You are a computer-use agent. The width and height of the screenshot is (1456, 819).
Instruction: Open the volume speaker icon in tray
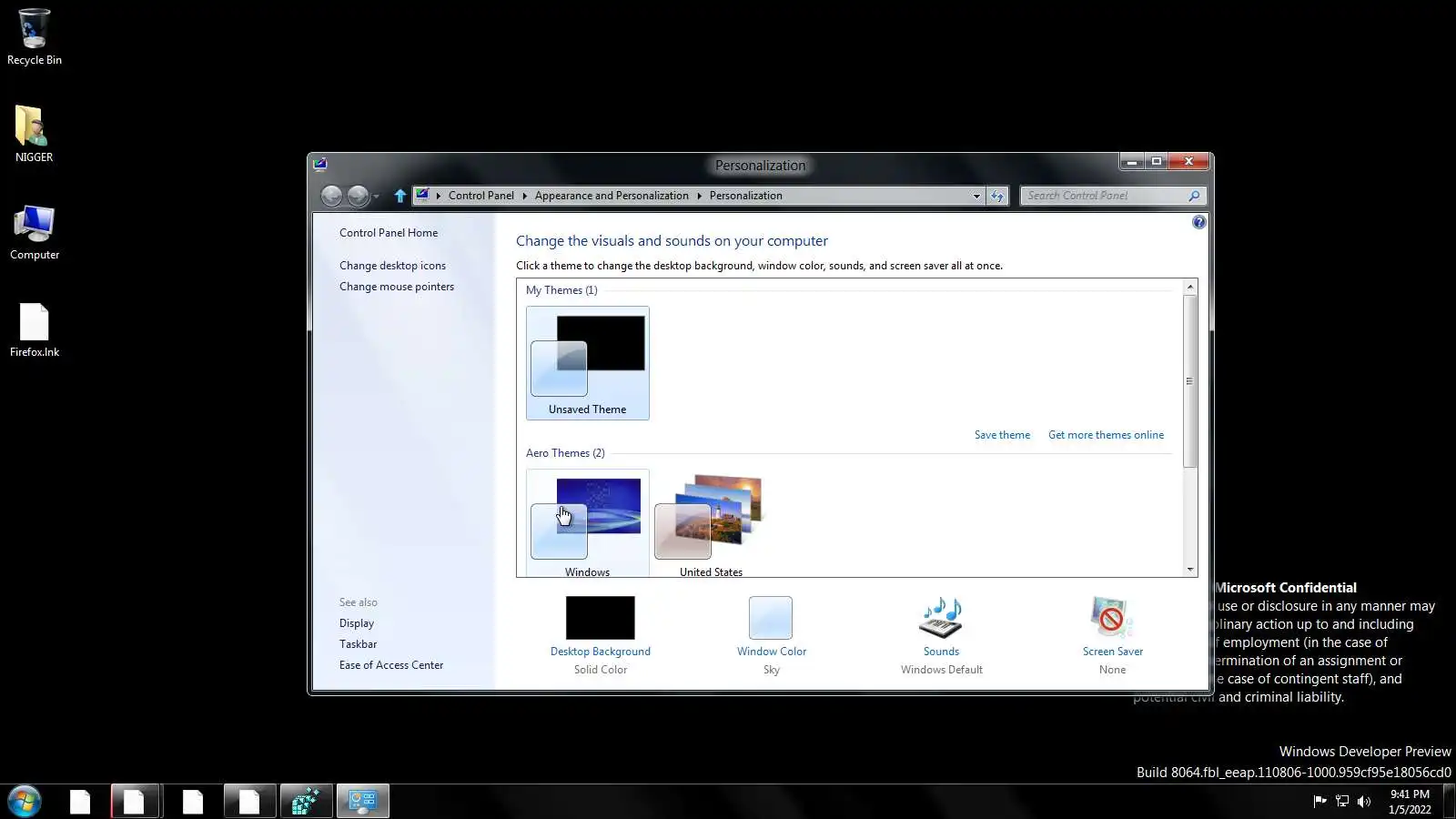[x=1363, y=802]
